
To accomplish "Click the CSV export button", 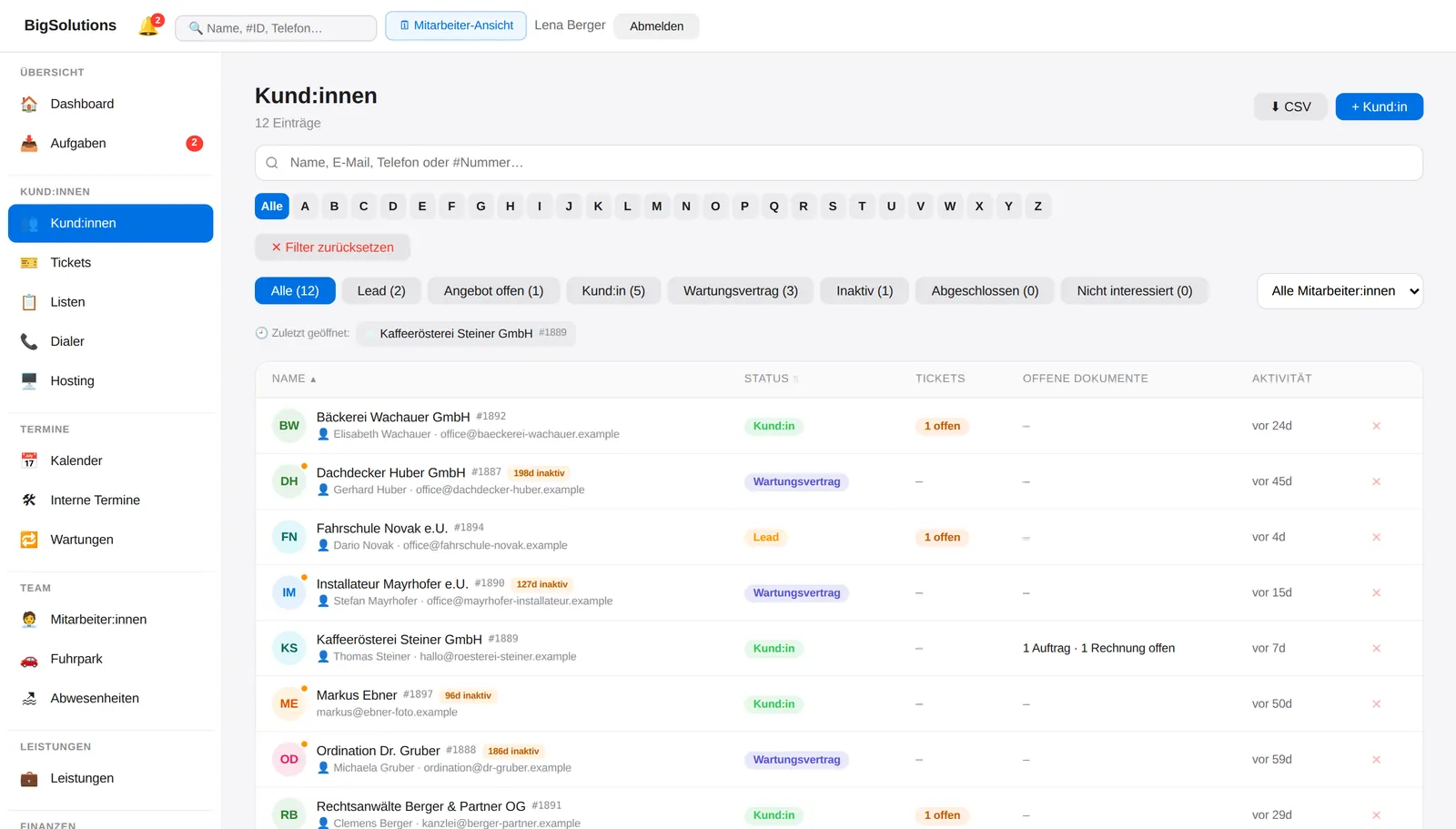I will tap(1290, 106).
